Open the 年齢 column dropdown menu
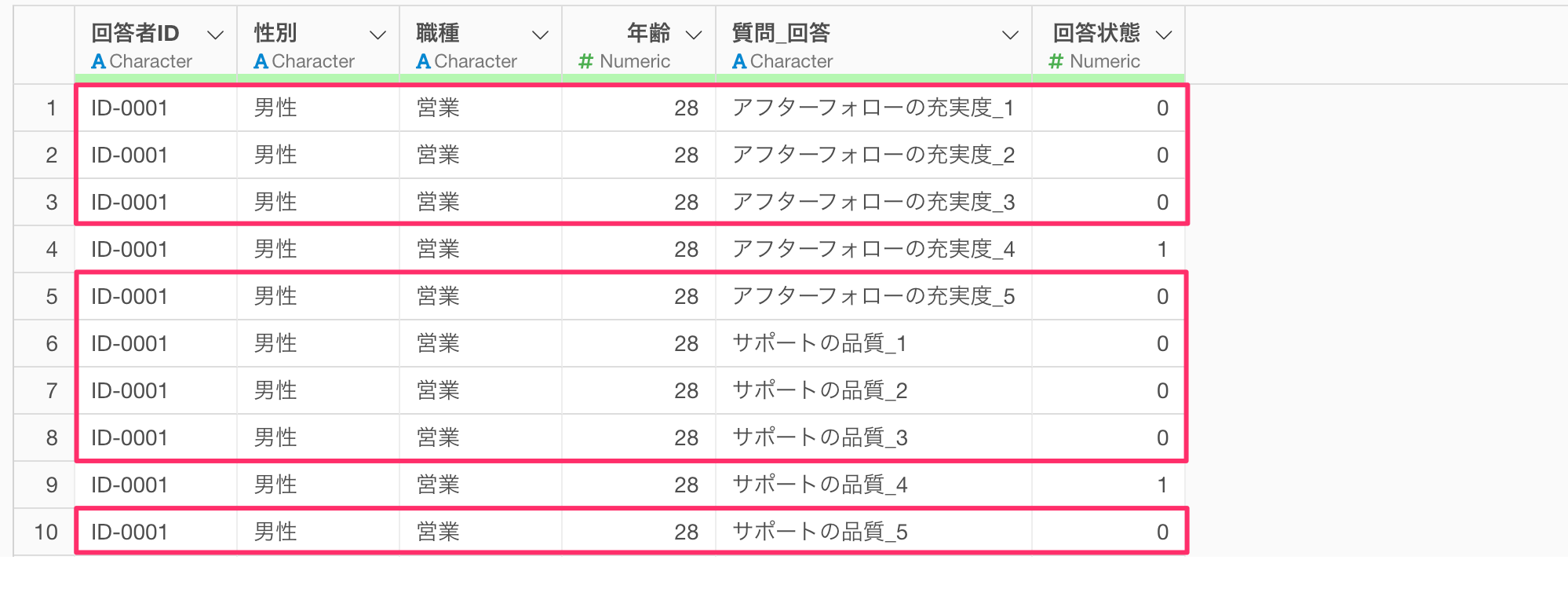 point(694,35)
